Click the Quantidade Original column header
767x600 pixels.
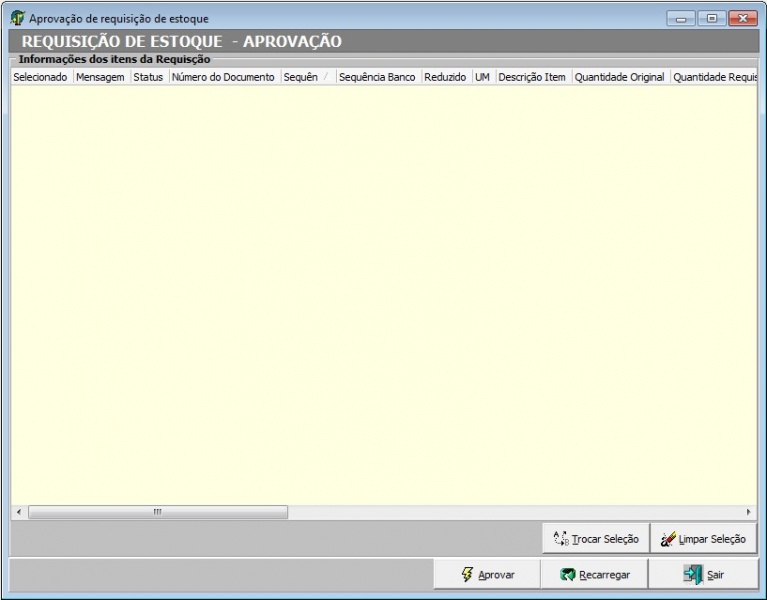(619, 77)
